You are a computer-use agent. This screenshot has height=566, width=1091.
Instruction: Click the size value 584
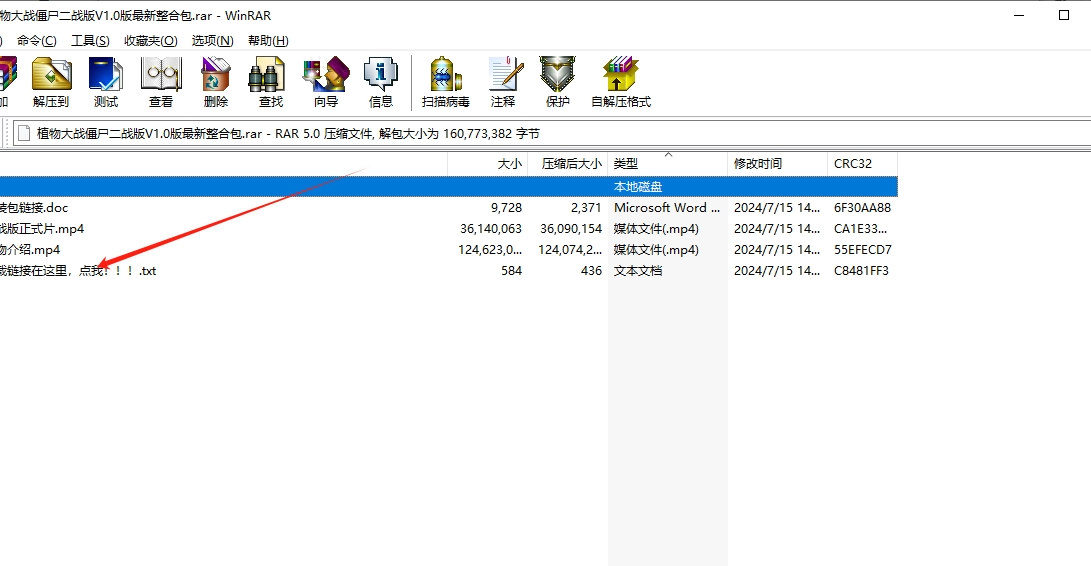pyautogui.click(x=511, y=270)
